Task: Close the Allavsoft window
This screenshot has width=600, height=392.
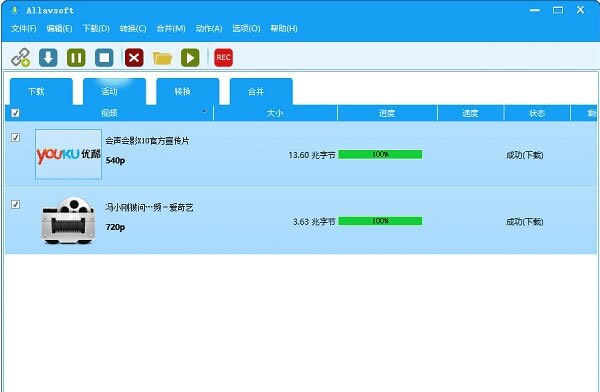Action: click(580, 10)
